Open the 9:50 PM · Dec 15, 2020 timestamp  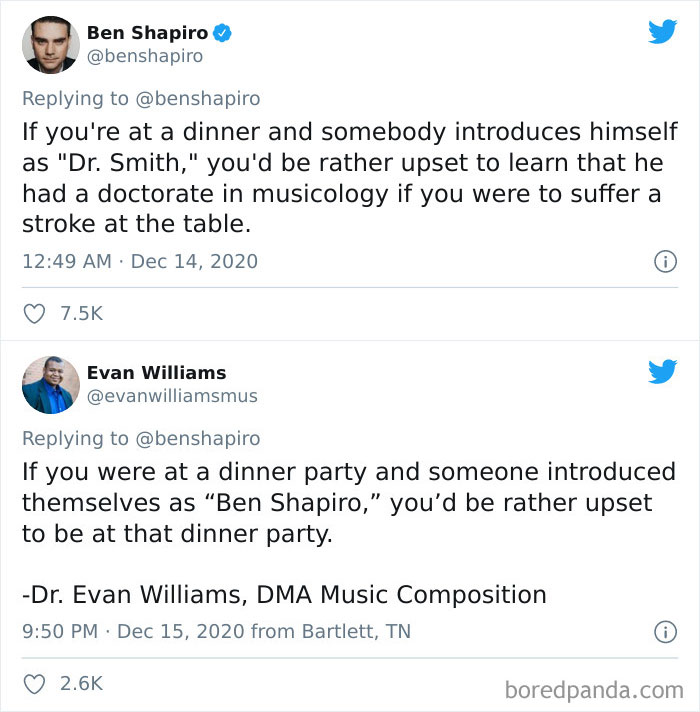point(133,632)
